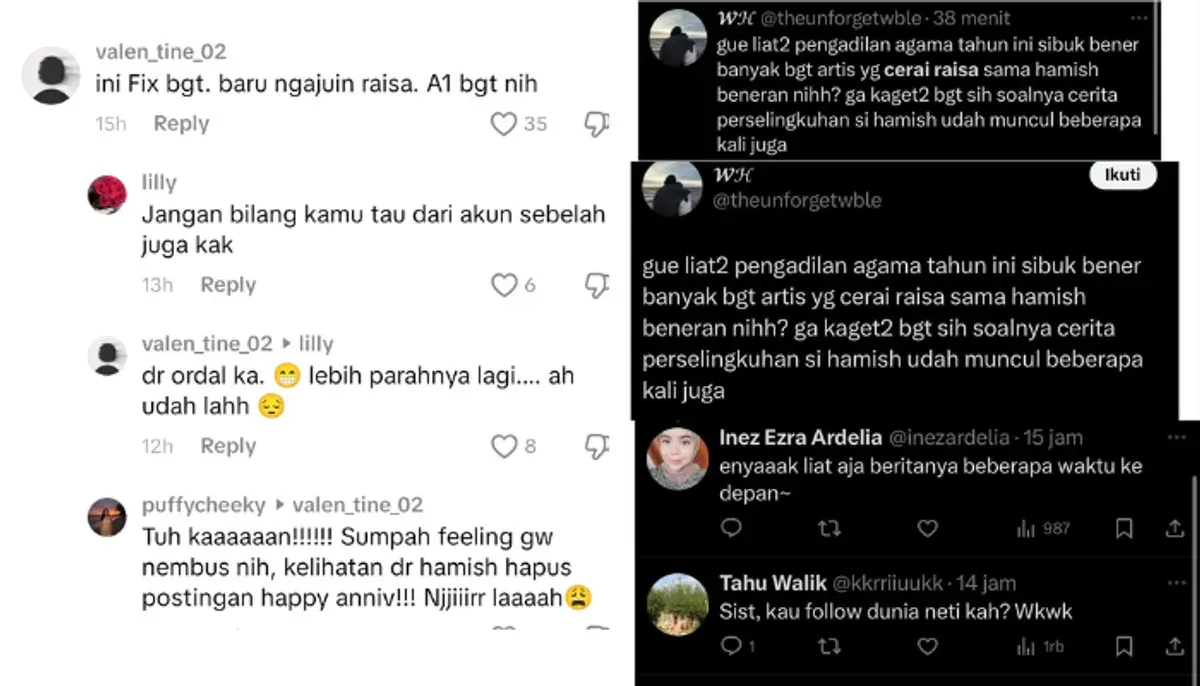Open puffycheeky's profile picture

pyautogui.click(x=107, y=517)
